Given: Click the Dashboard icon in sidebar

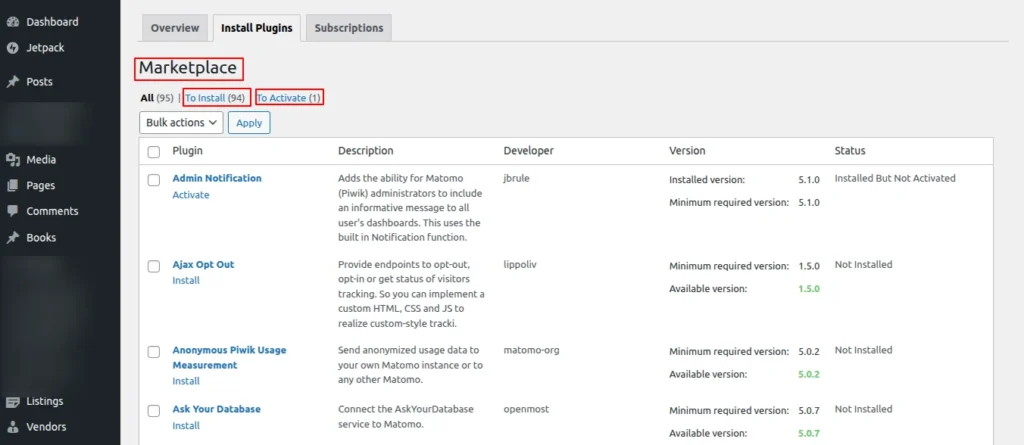Looking at the screenshot, I should coord(12,22).
